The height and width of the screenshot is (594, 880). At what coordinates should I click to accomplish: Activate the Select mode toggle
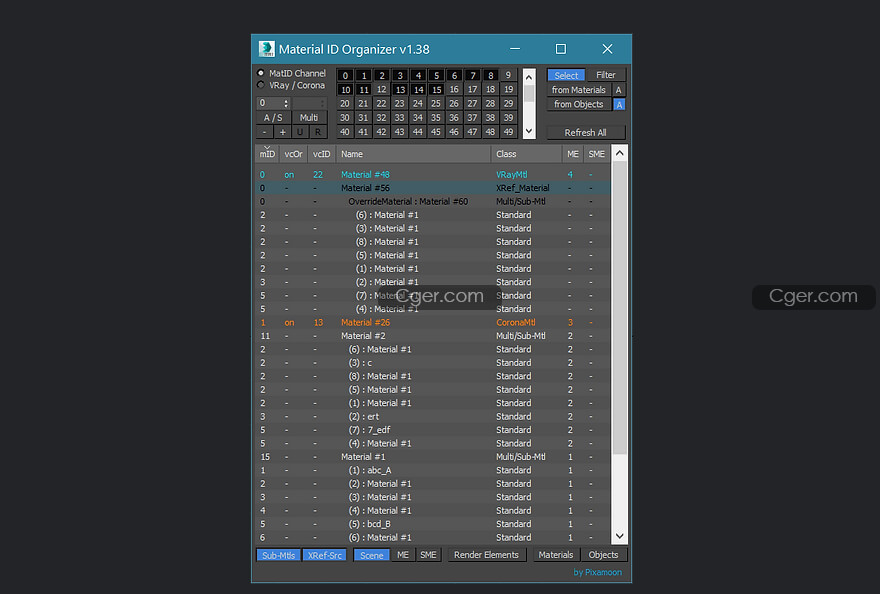click(x=566, y=75)
